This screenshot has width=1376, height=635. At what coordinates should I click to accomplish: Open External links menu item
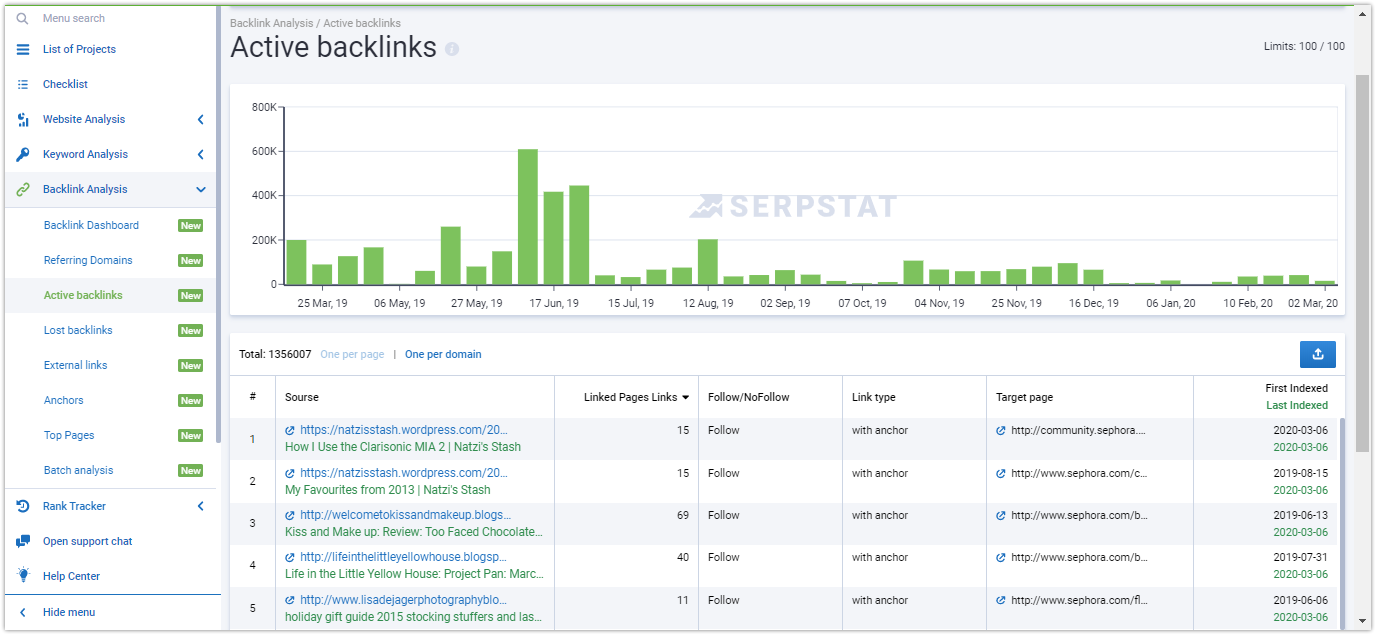click(76, 365)
